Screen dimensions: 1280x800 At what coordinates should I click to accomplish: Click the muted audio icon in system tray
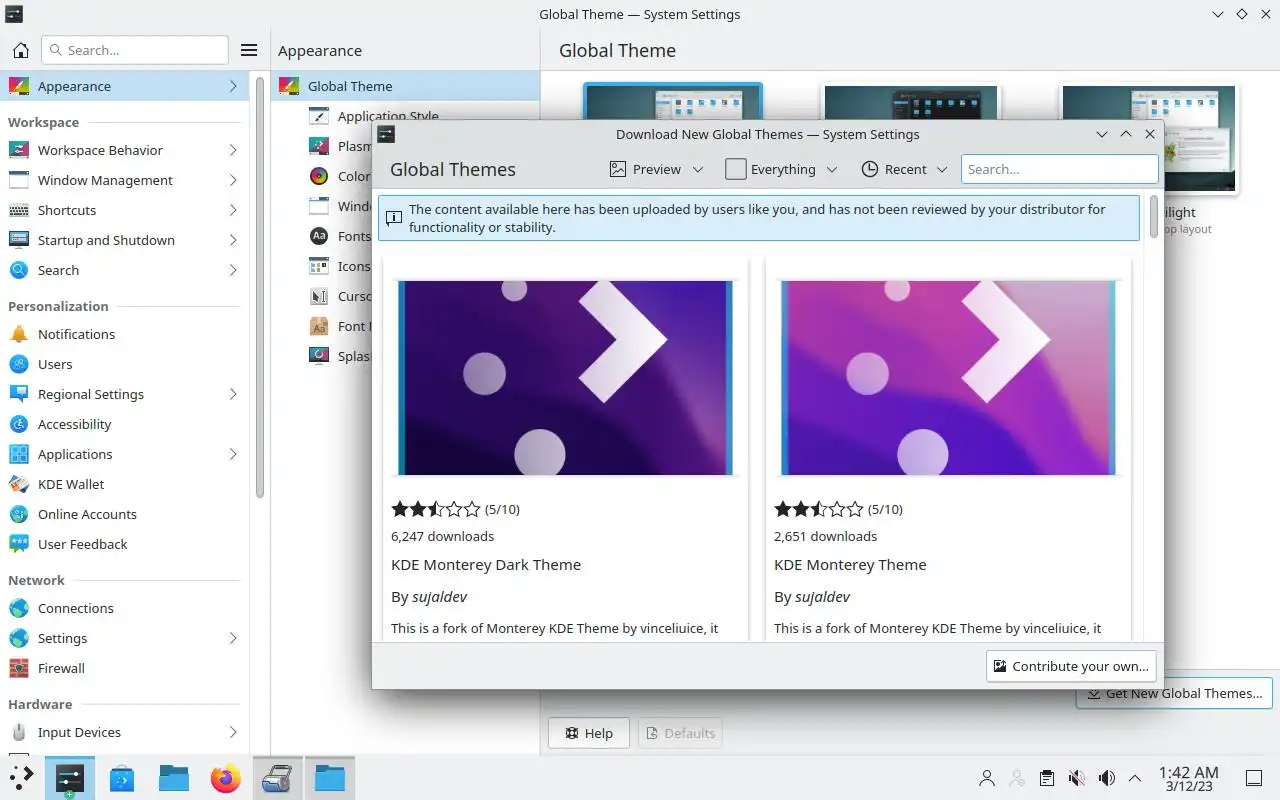[1076, 778]
